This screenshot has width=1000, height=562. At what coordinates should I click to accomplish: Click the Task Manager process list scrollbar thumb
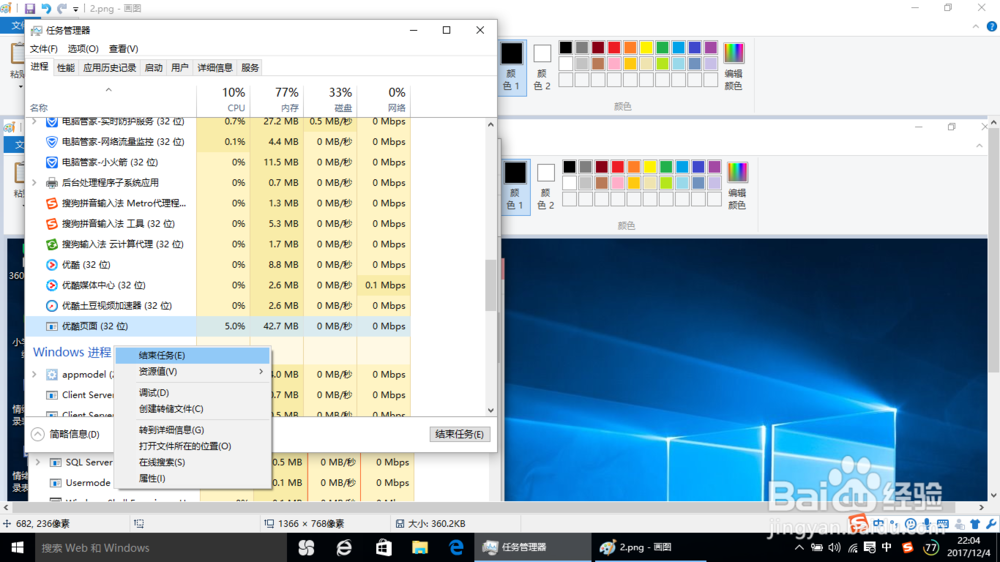[x=490, y=285]
